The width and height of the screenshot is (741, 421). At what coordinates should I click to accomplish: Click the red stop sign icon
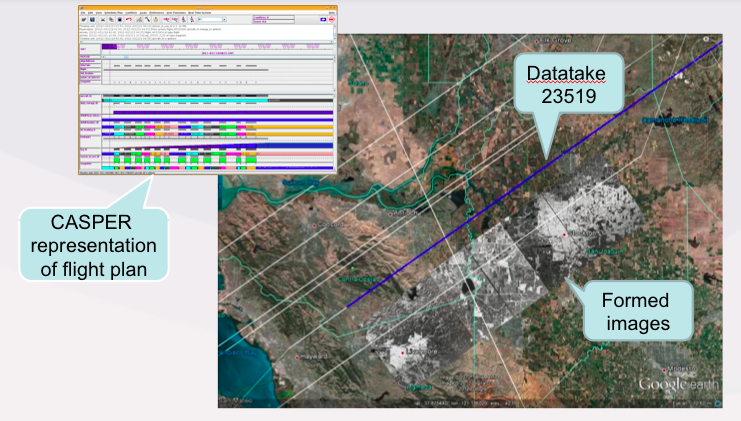(x=332, y=20)
